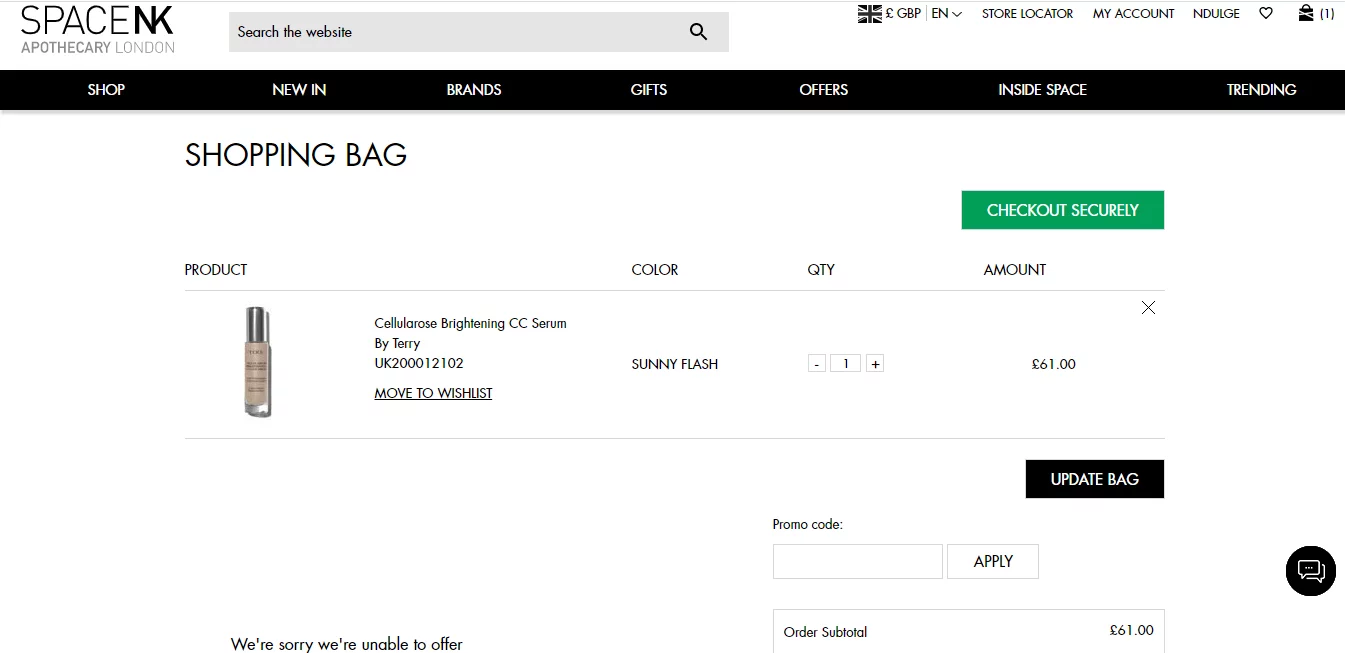This screenshot has width=1345, height=653.
Task: Click the UPDATE BAG button
Action: click(x=1095, y=479)
